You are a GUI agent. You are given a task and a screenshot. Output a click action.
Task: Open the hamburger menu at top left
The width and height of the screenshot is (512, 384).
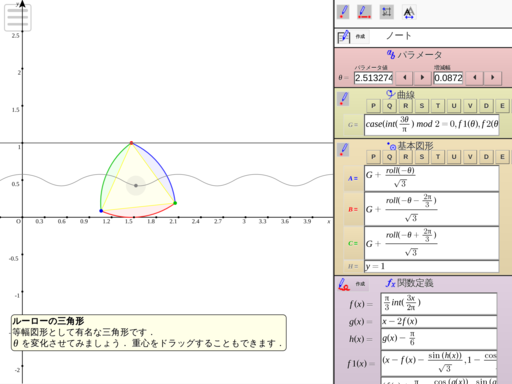(18, 18)
